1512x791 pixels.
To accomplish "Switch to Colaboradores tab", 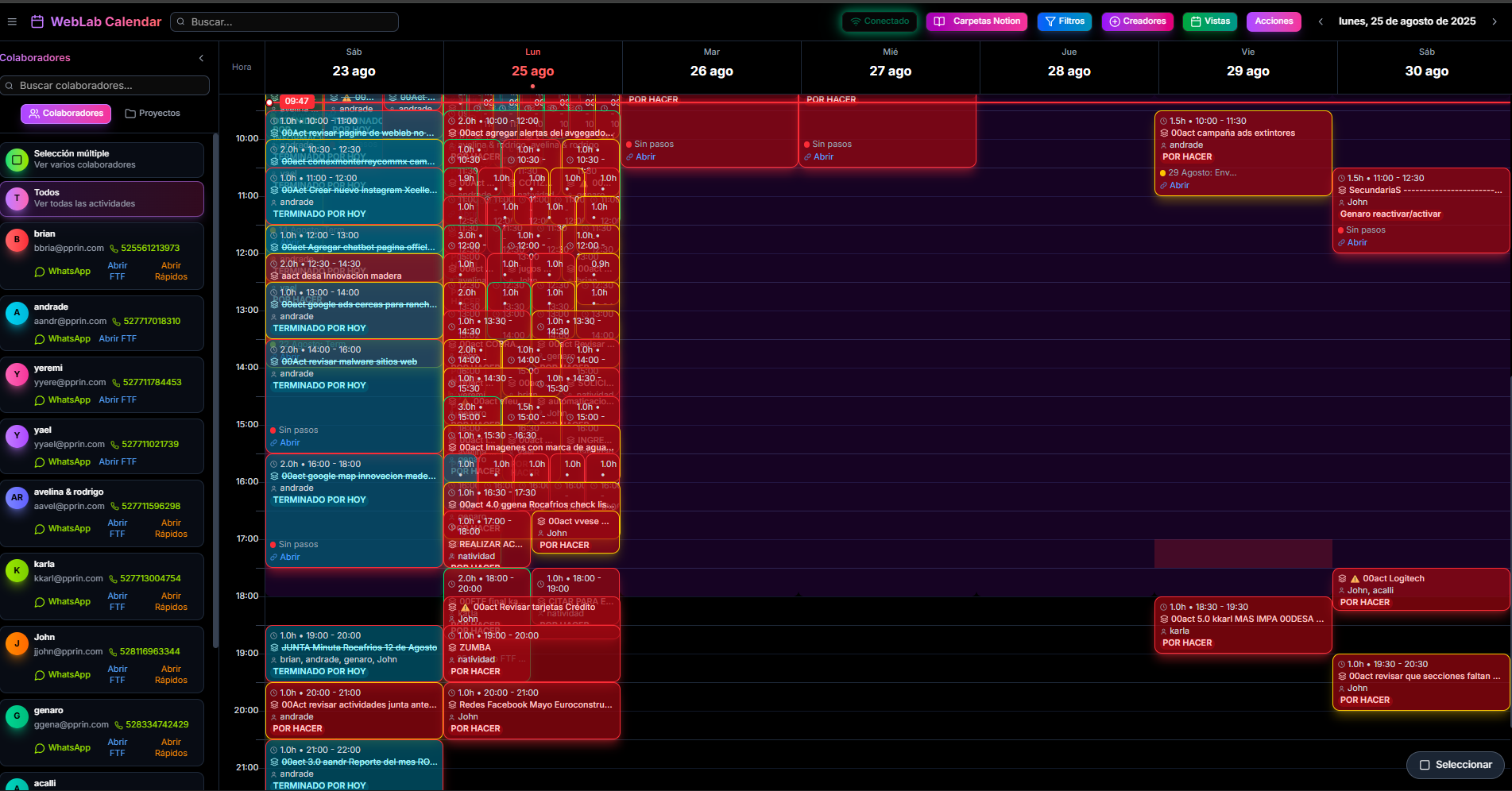I will pyautogui.click(x=66, y=114).
